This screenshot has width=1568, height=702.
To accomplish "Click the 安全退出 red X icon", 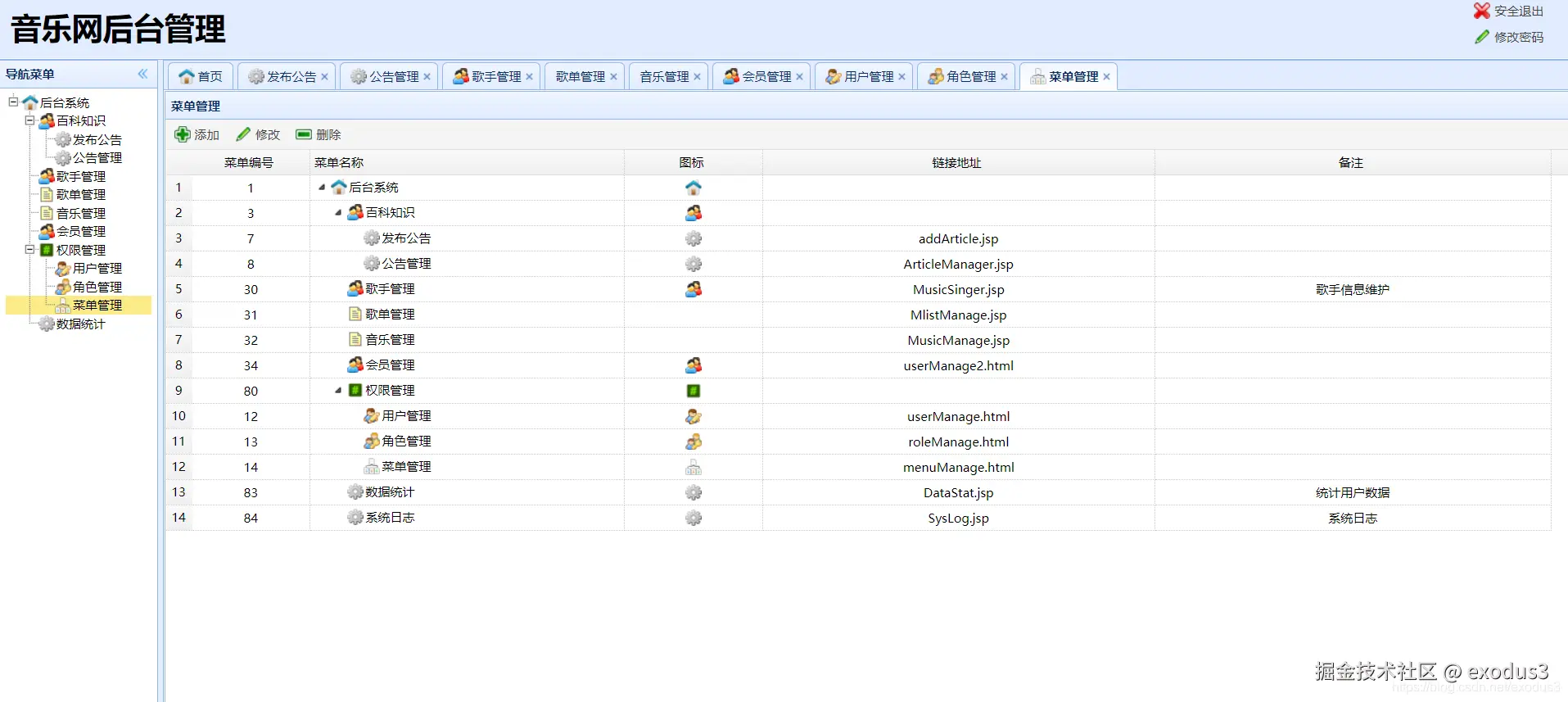I will 1481,11.
